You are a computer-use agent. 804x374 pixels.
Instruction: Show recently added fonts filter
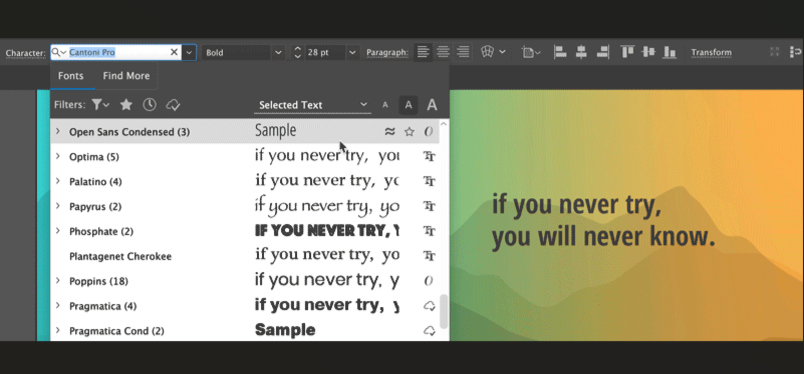coord(149,105)
